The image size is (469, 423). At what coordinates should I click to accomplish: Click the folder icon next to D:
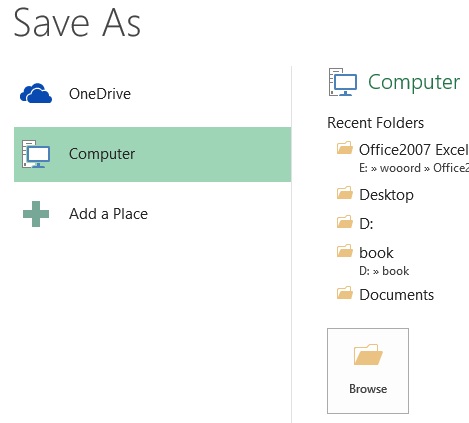click(345, 222)
